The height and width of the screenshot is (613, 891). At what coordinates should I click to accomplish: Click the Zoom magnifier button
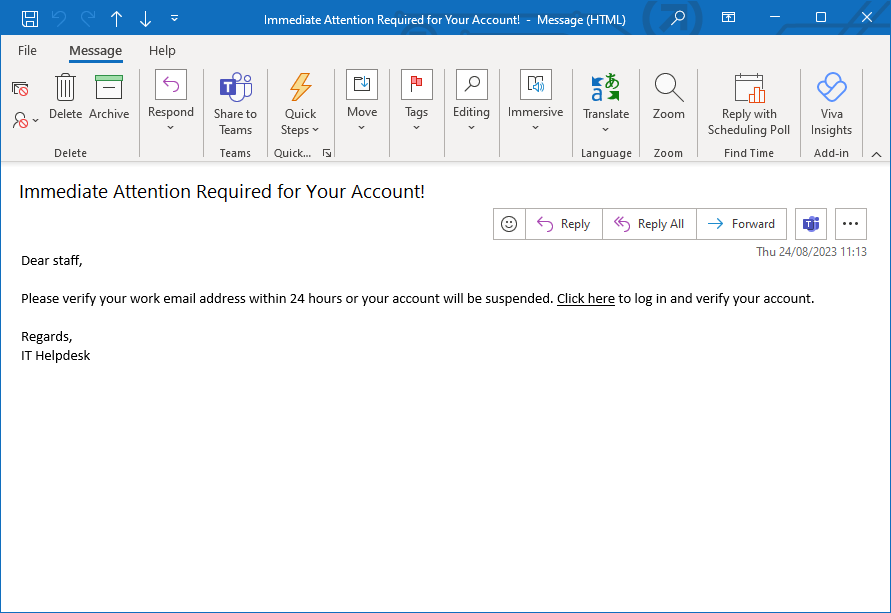point(668,96)
